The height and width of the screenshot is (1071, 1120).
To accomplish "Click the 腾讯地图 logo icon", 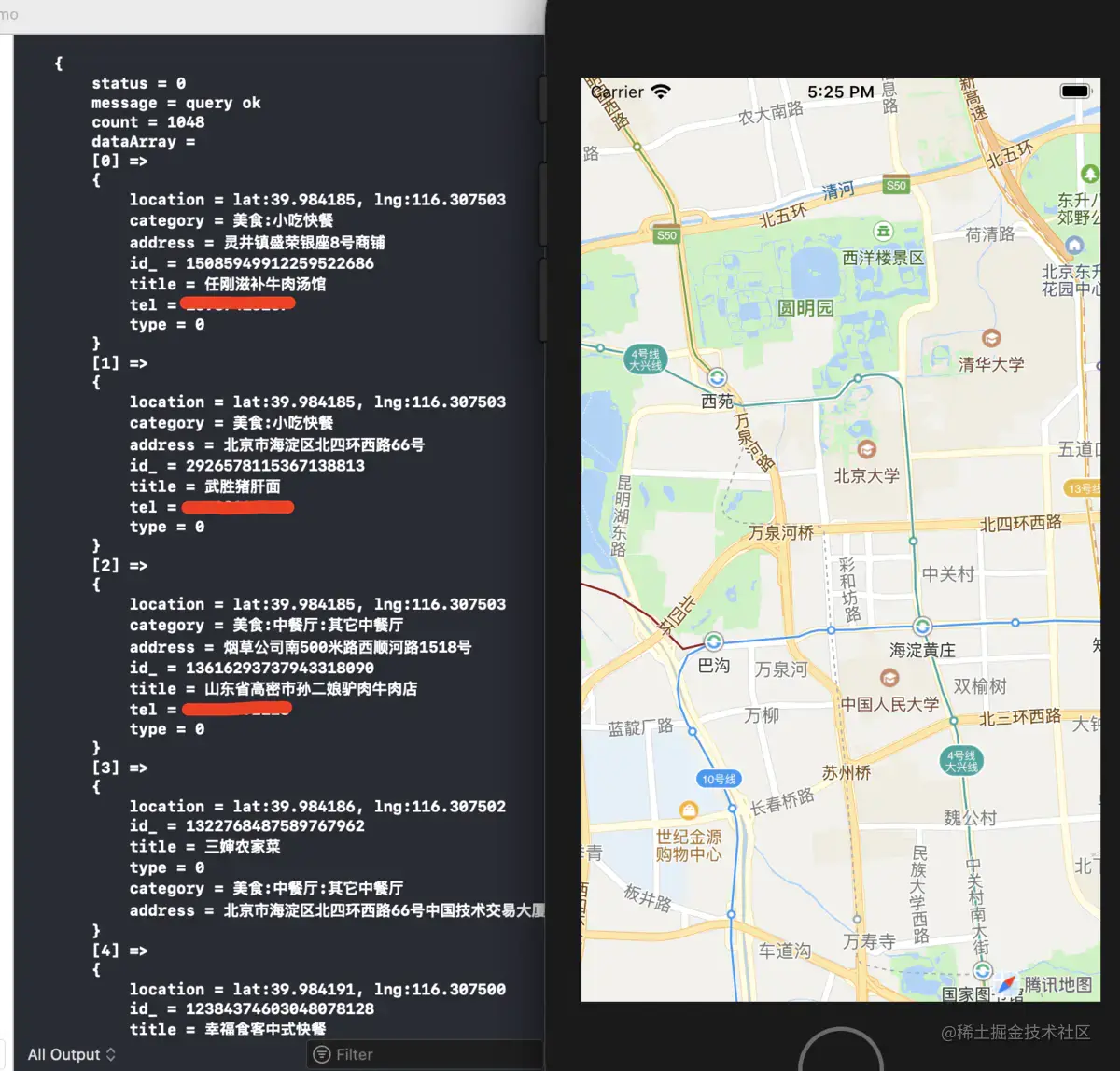I will pyautogui.click(x=1007, y=984).
